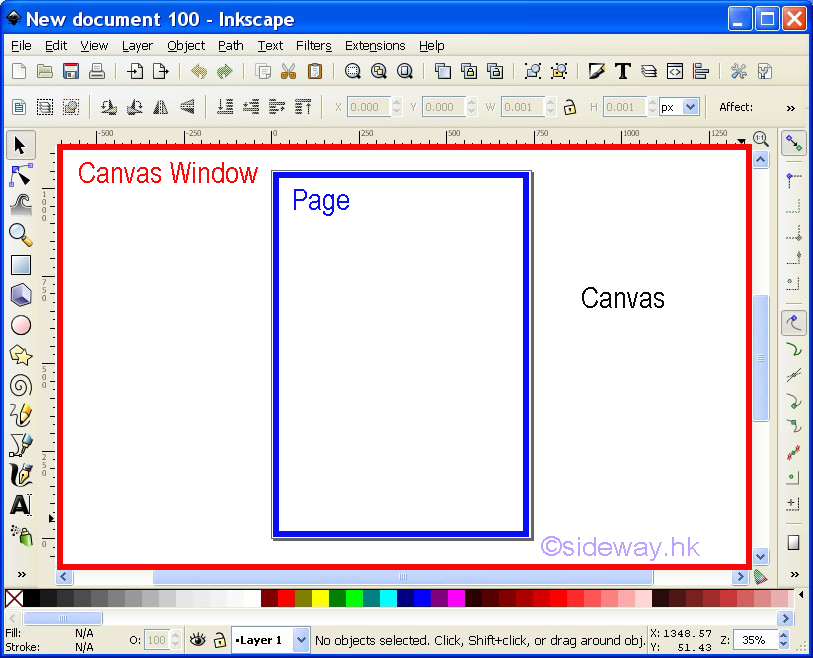
Task: Open the Path menu
Action: tap(231, 46)
